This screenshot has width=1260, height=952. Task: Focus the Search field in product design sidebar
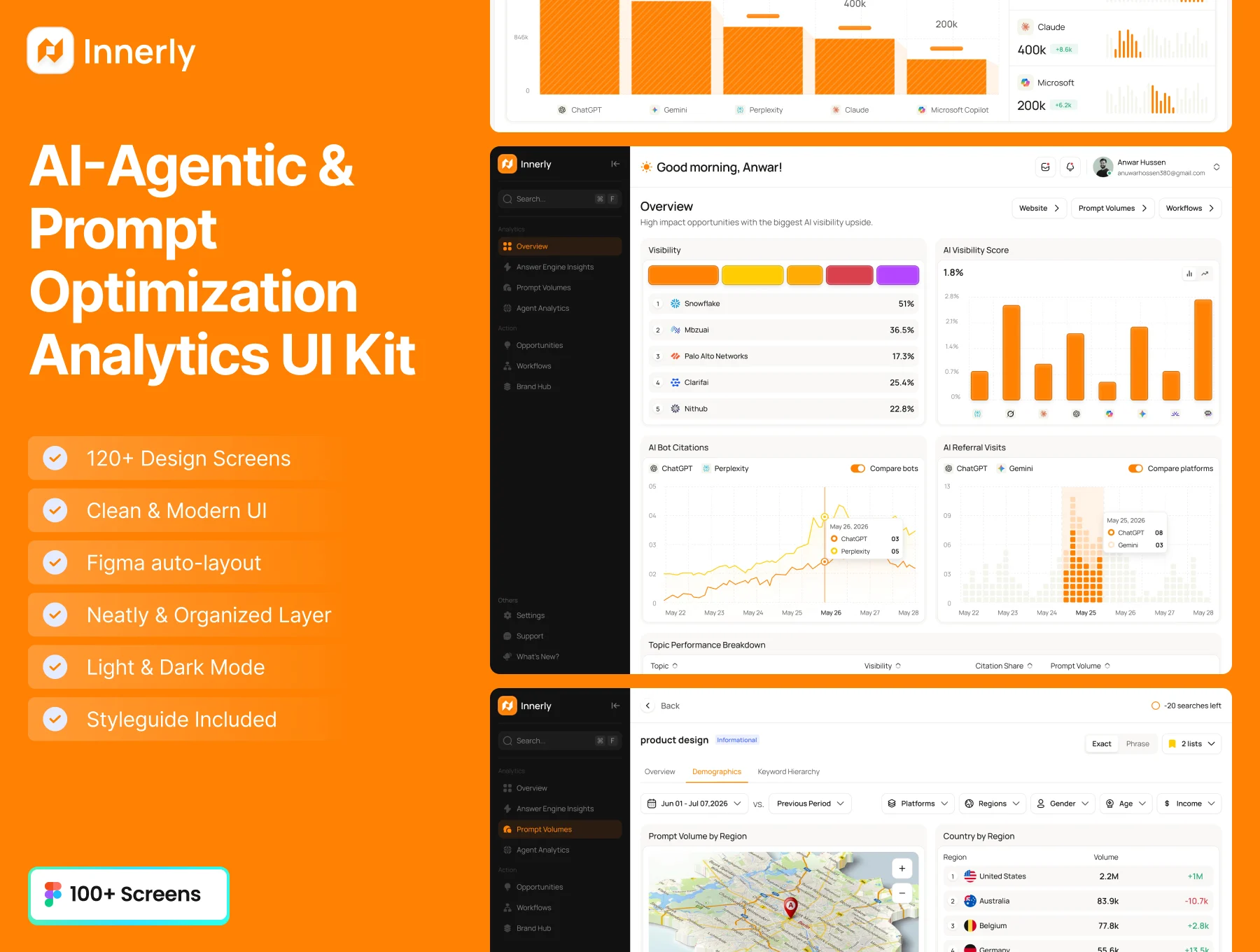[x=559, y=741]
